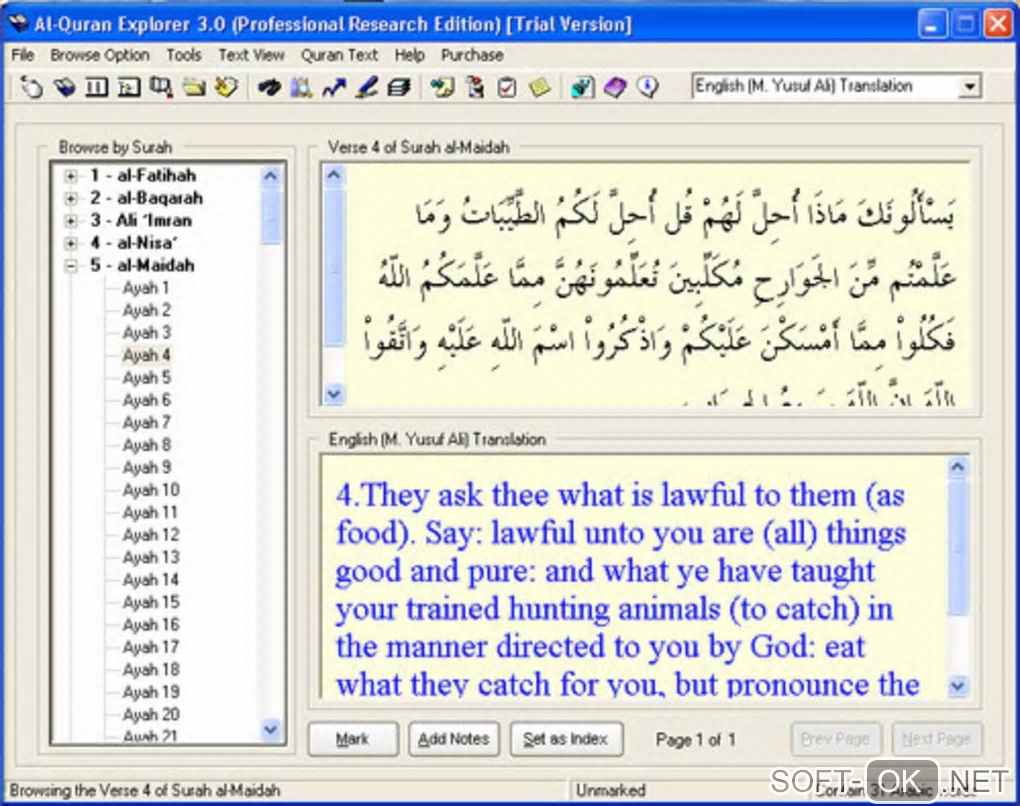Click the yellow sticky note toolbar icon

click(539, 87)
